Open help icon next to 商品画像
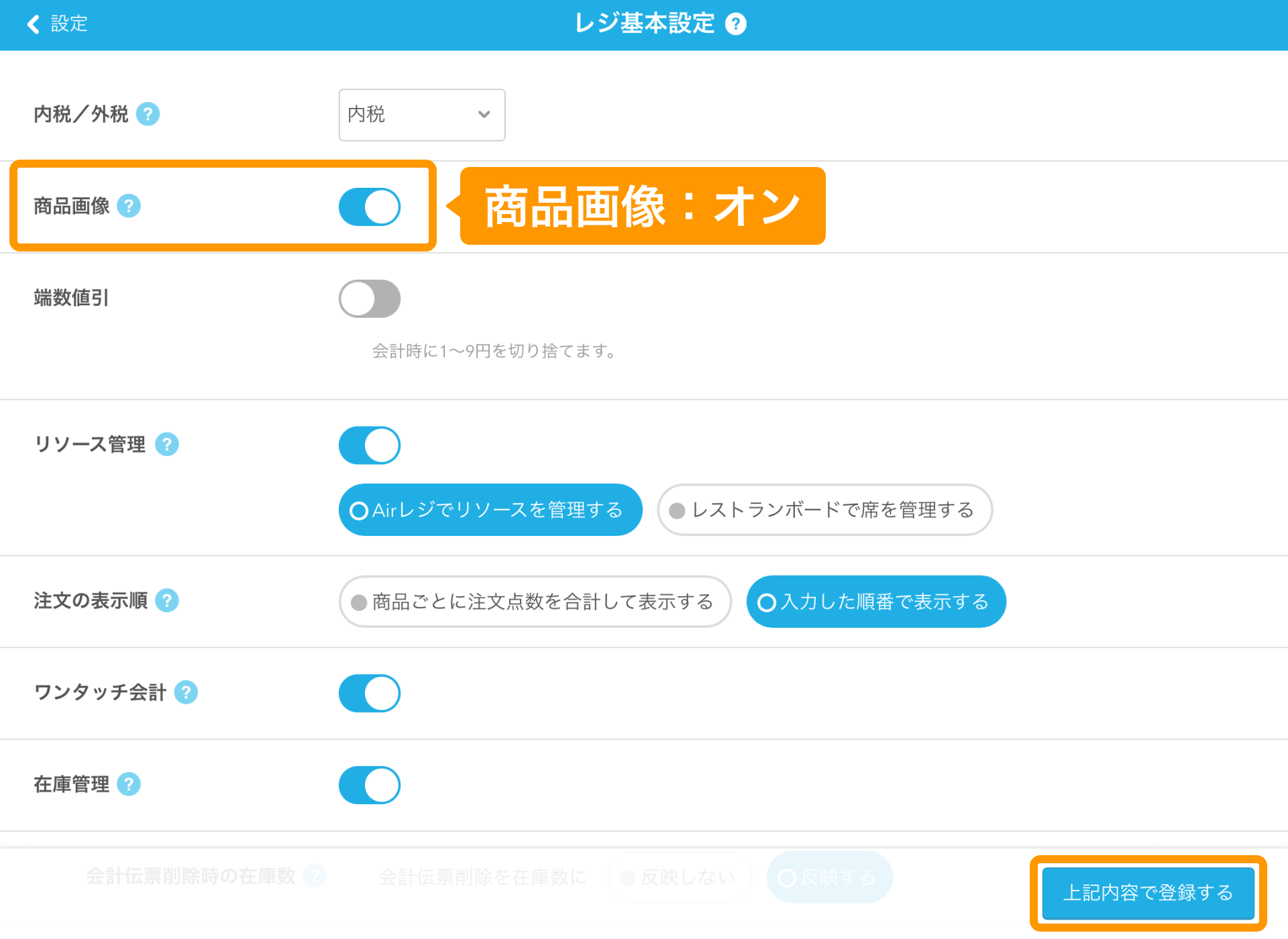1288x939 pixels. 129,206
